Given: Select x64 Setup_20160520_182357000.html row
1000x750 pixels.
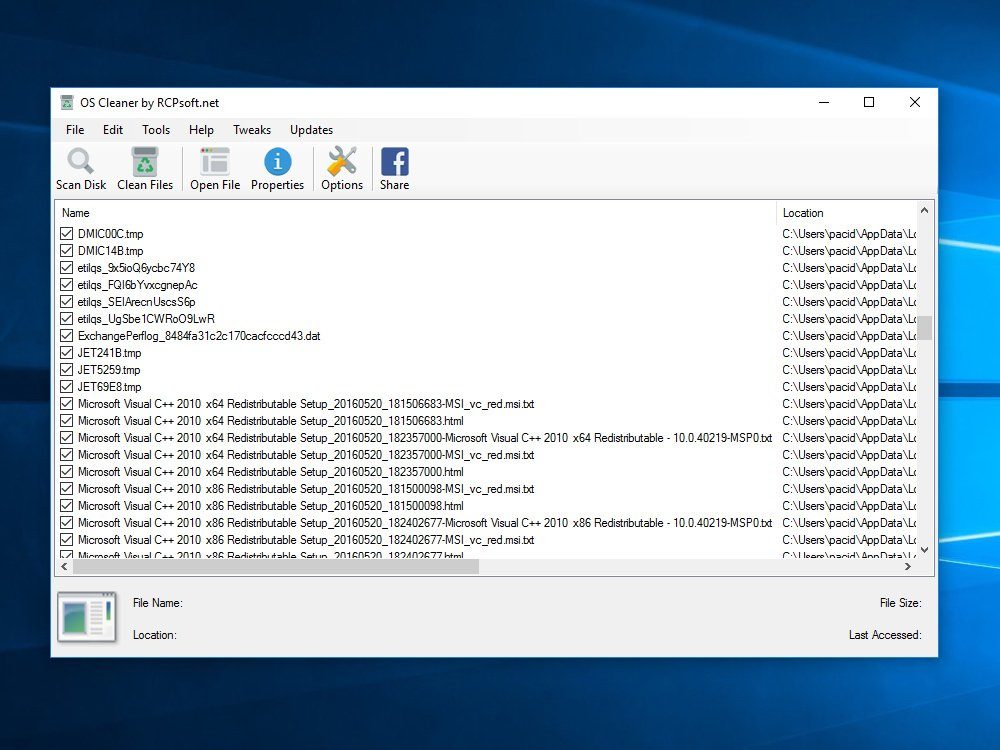Looking at the screenshot, I should 270,472.
